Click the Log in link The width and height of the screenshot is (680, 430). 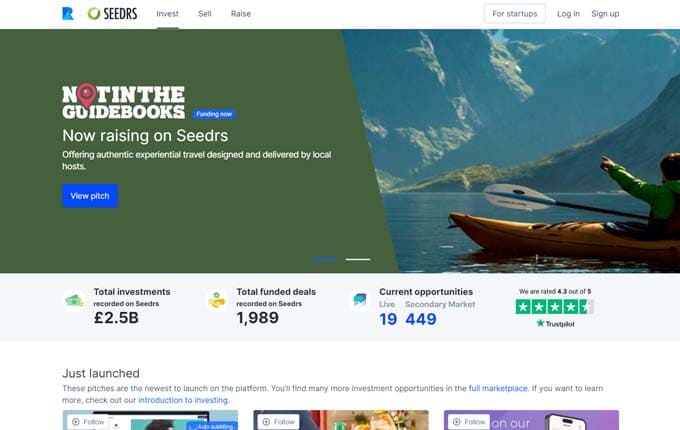[568, 14]
